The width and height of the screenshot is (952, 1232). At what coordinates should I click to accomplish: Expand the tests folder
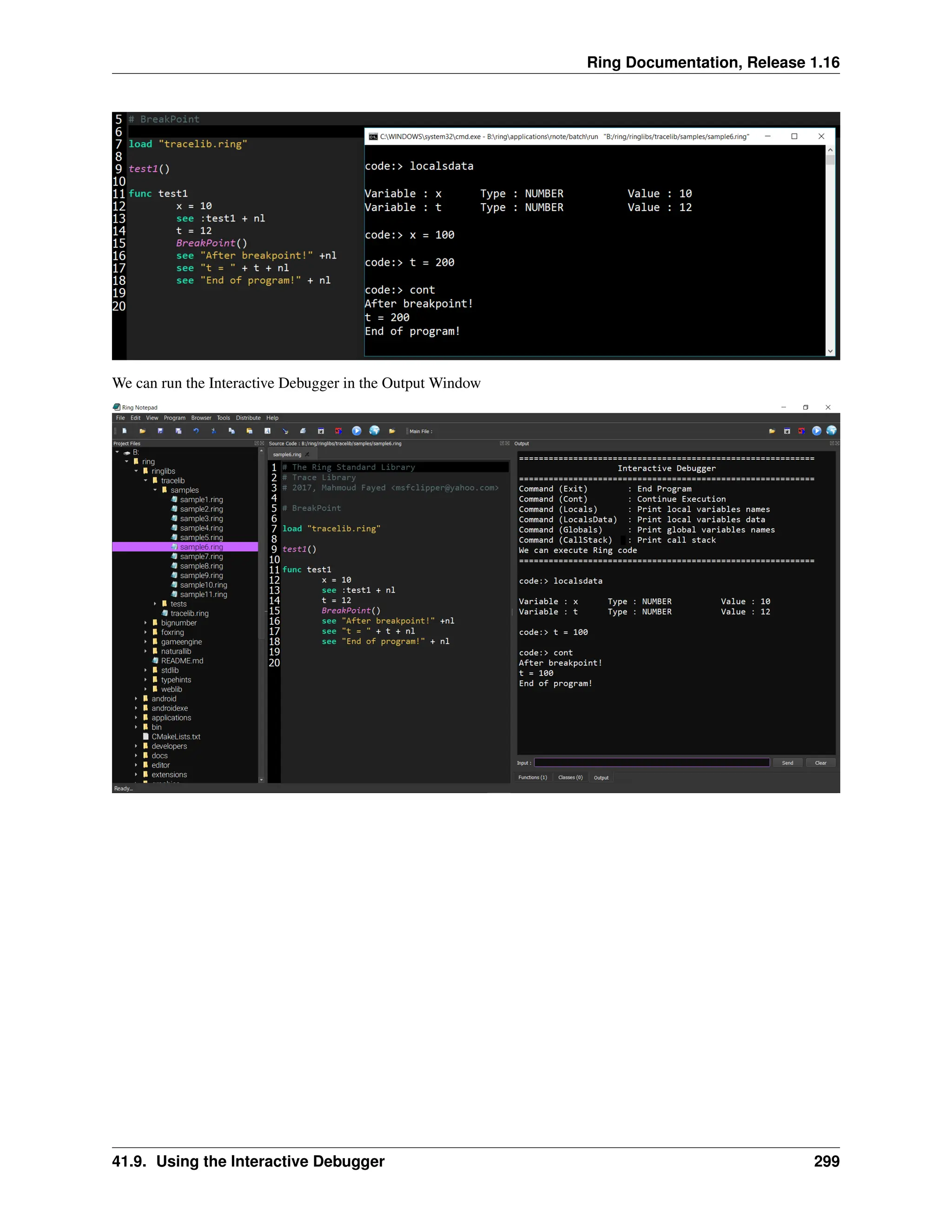[155, 604]
